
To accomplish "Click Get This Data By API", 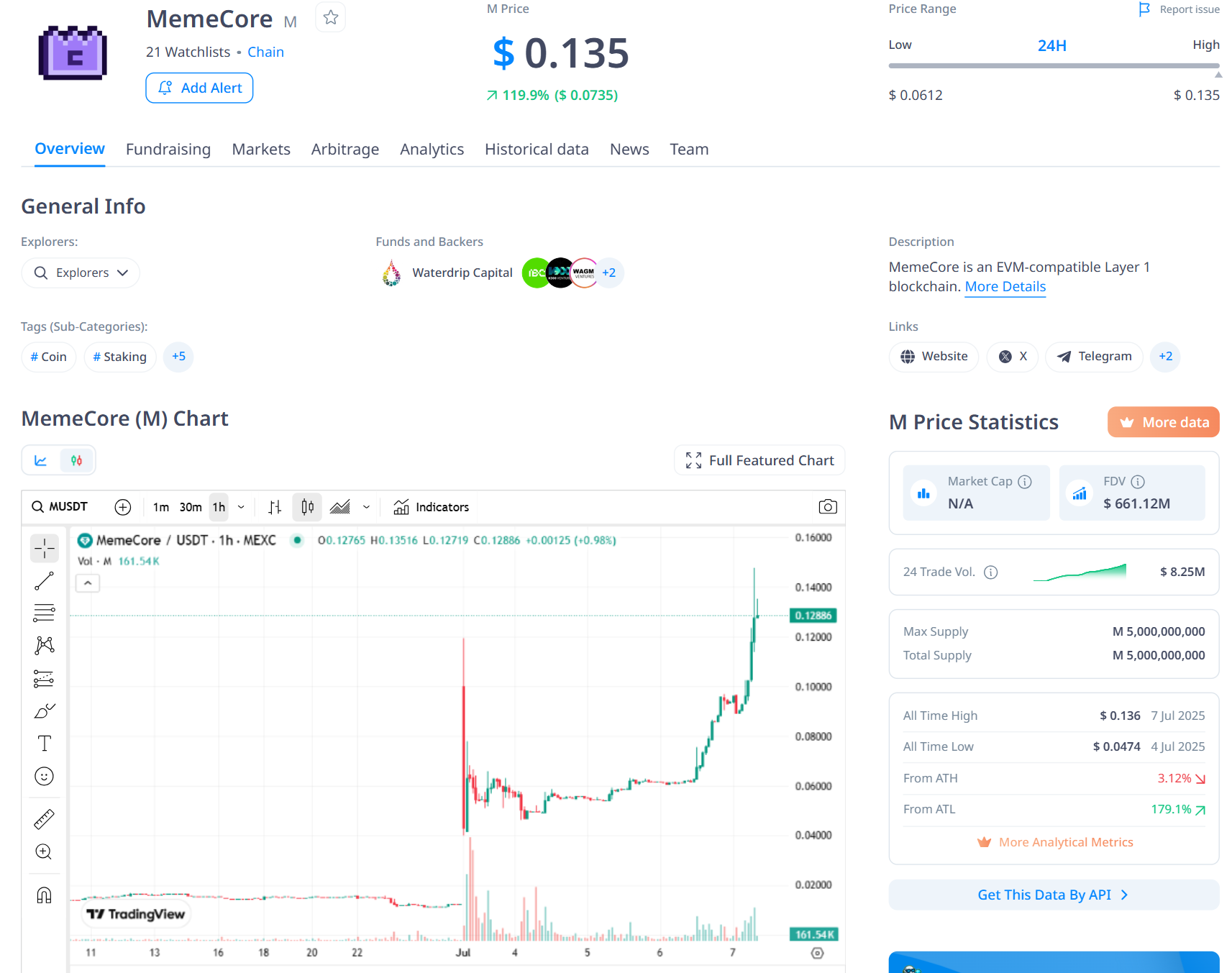I will (x=1054, y=895).
